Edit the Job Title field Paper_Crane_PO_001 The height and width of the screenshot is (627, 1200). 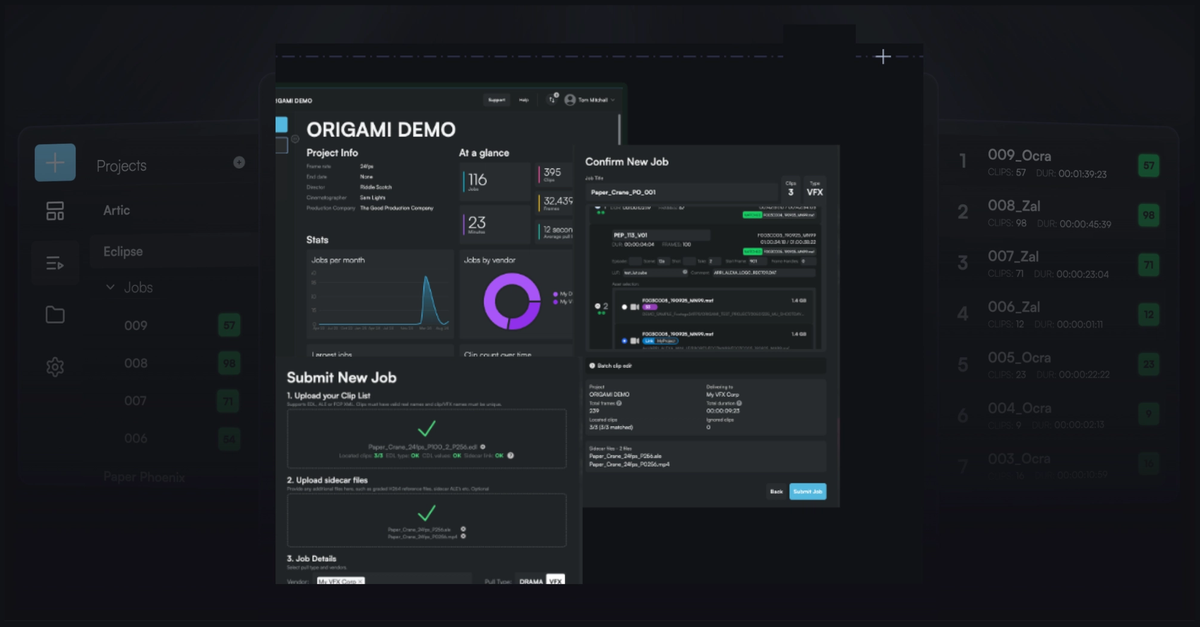click(x=682, y=192)
